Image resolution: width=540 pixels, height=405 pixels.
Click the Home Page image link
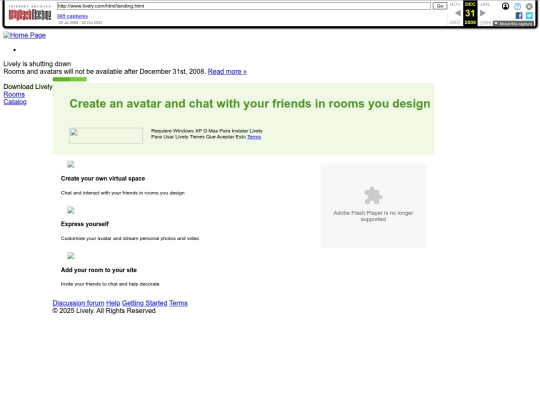(x=24, y=35)
